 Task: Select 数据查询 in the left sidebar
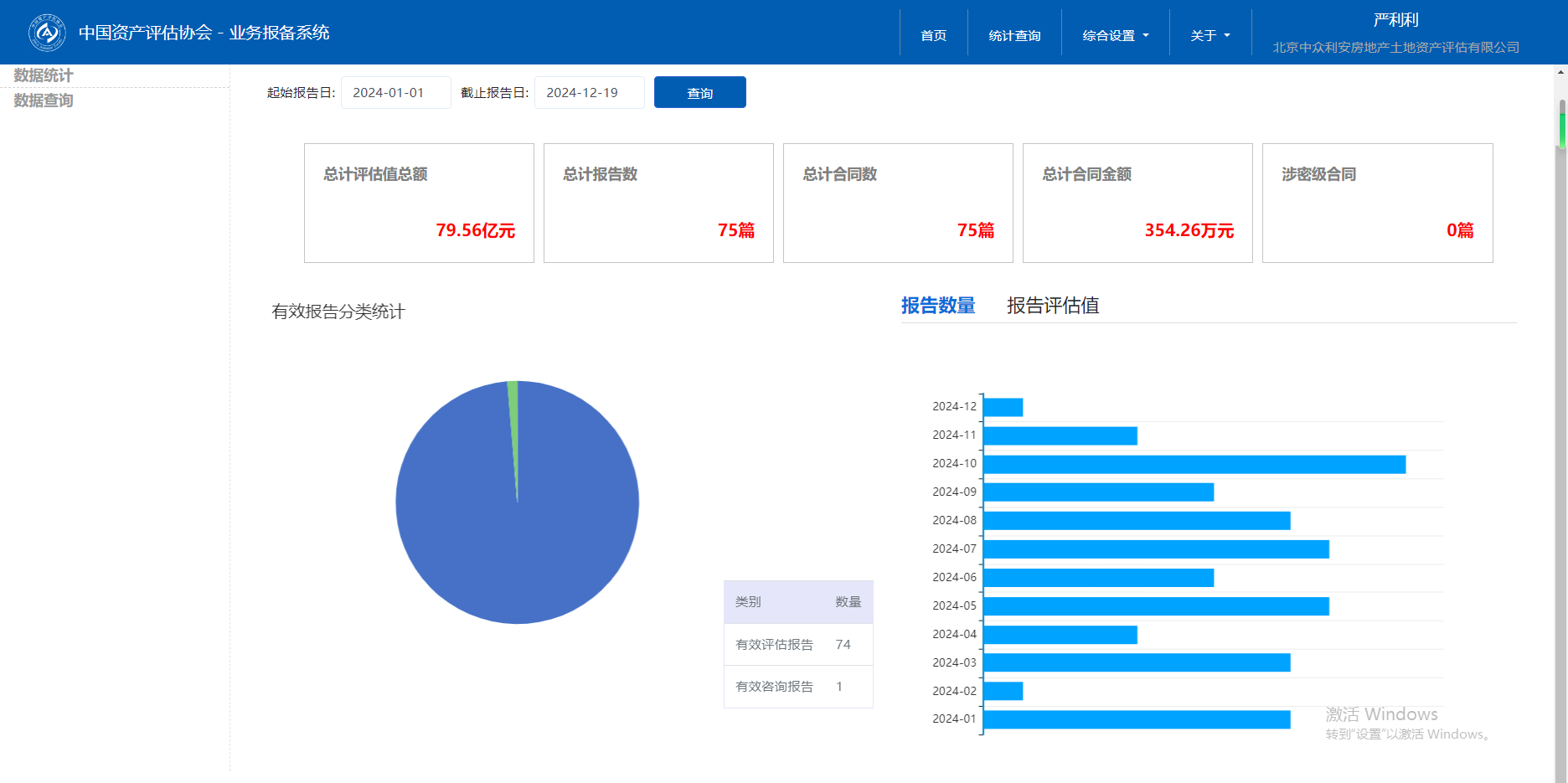44,100
